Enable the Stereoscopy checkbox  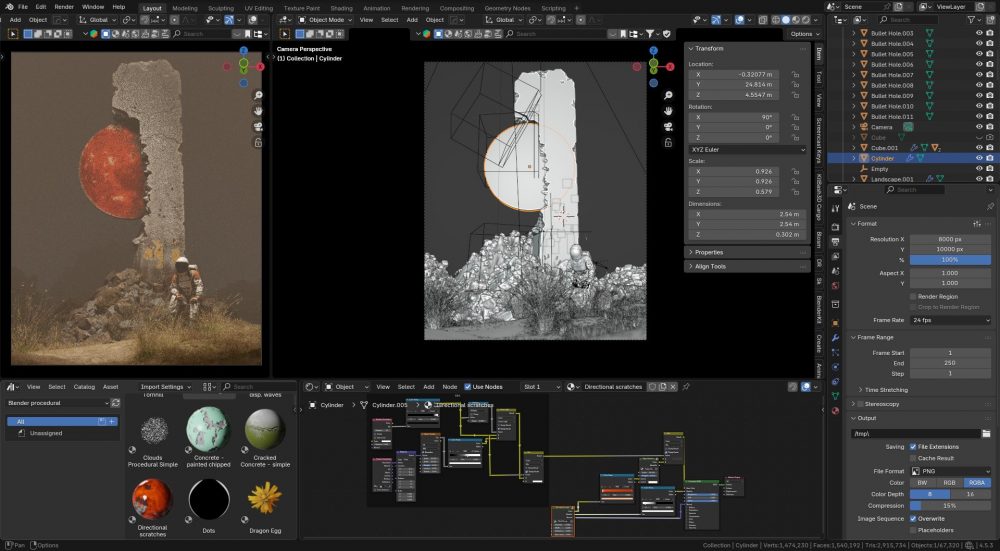pyautogui.click(x=860, y=404)
